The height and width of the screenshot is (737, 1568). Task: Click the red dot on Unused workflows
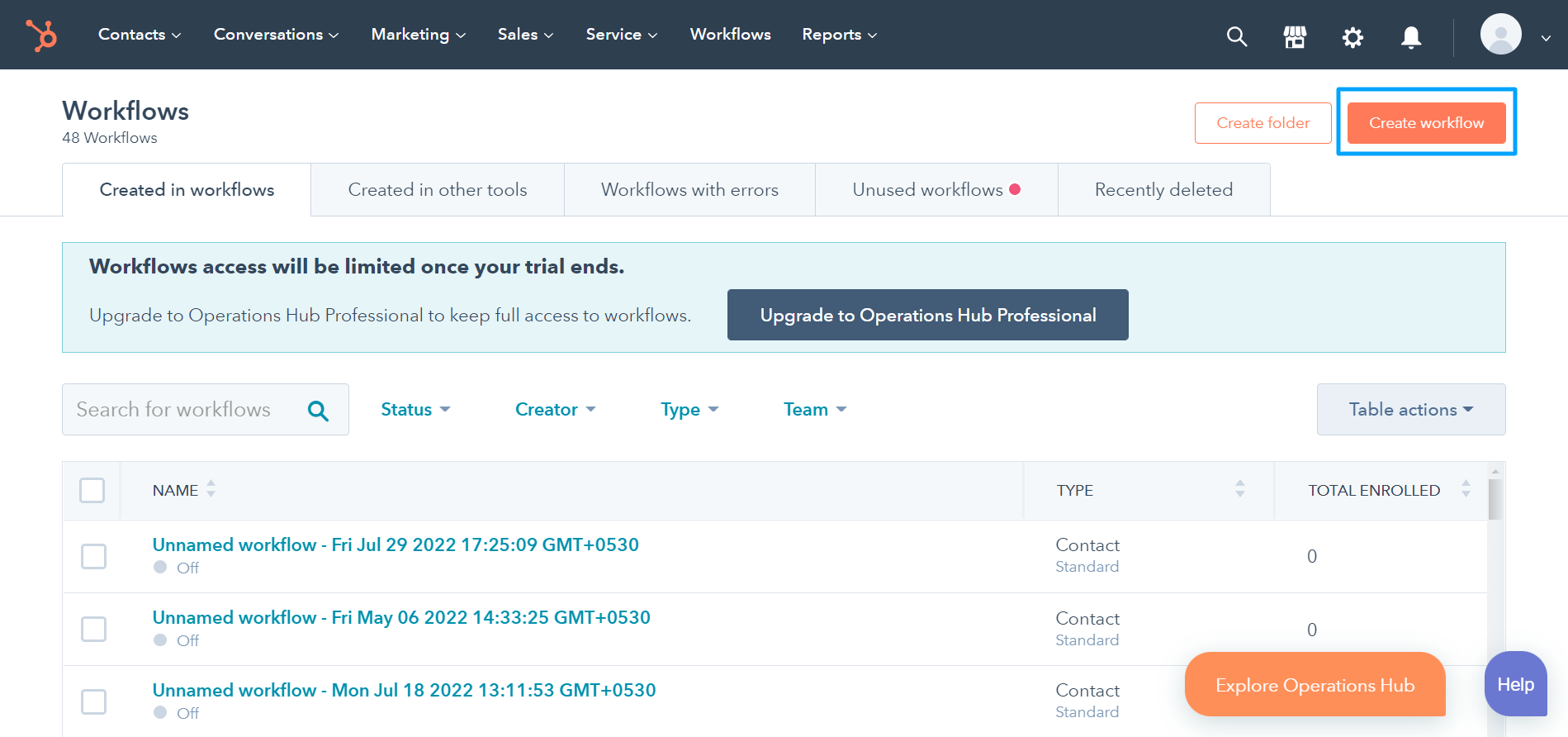tap(1015, 189)
